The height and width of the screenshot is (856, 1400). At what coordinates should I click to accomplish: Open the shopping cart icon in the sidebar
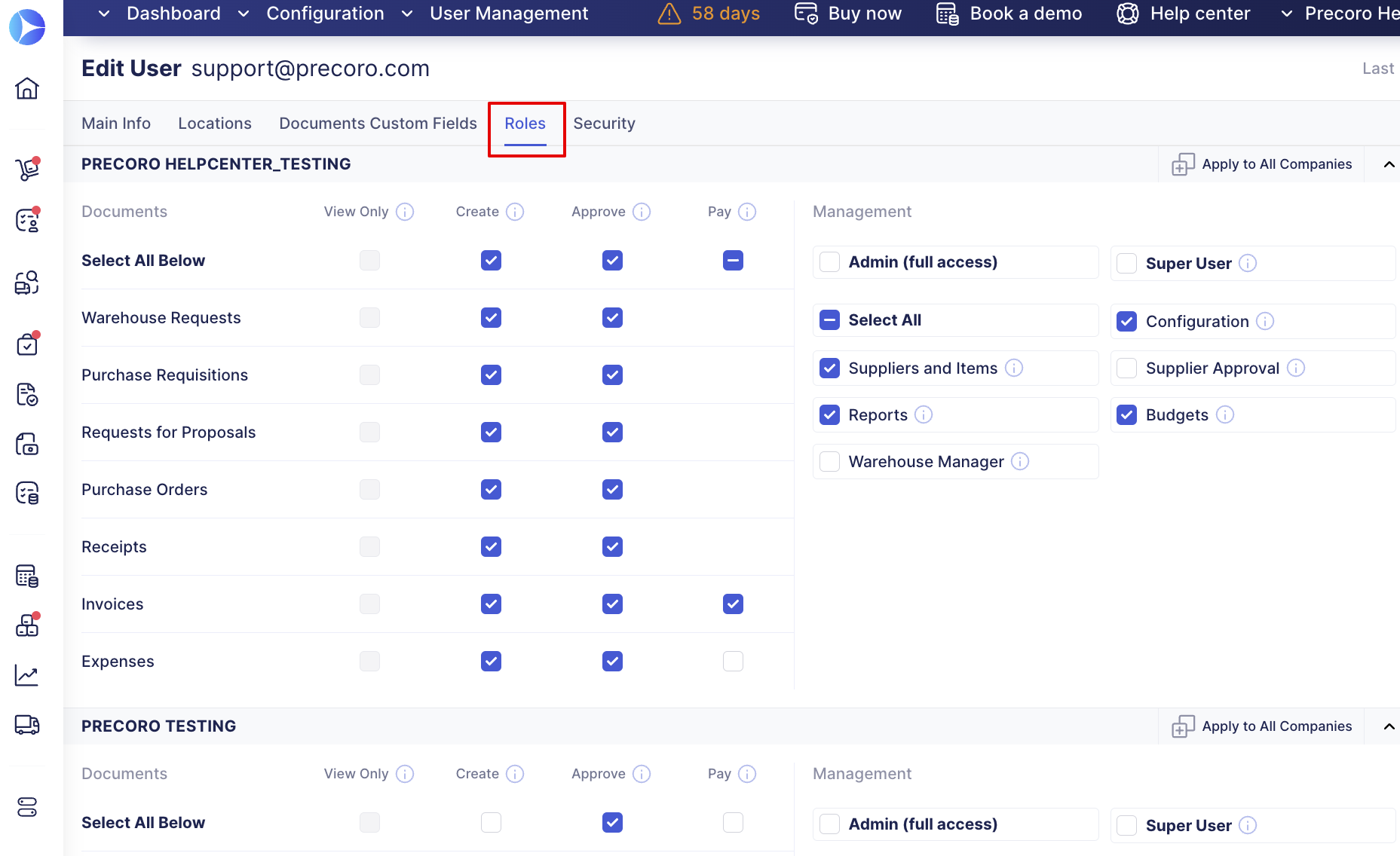[27, 169]
